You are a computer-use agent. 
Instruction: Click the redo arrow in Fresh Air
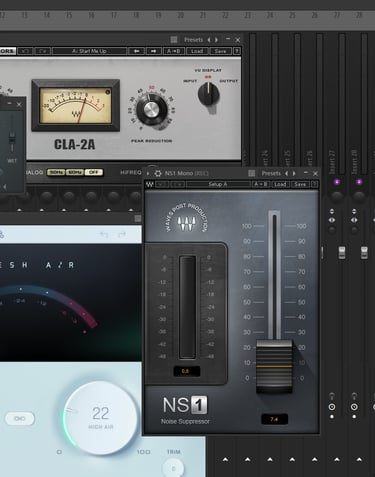tap(122, 235)
